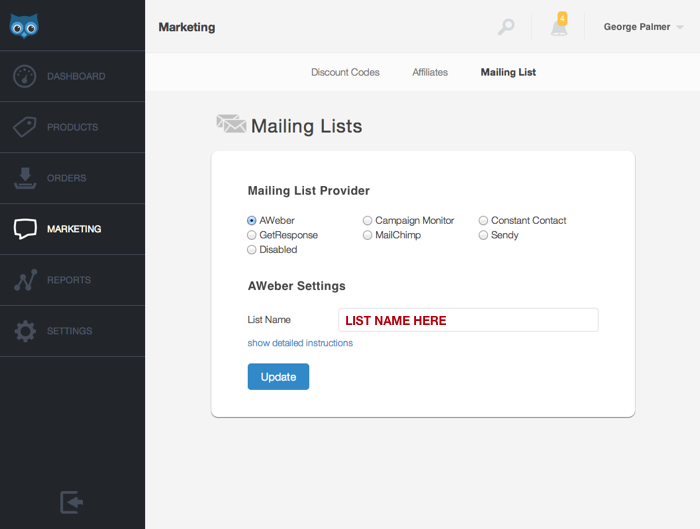Switch to the Affiliates tab
Screen dimensions: 700x529
click(x=430, y=72)
